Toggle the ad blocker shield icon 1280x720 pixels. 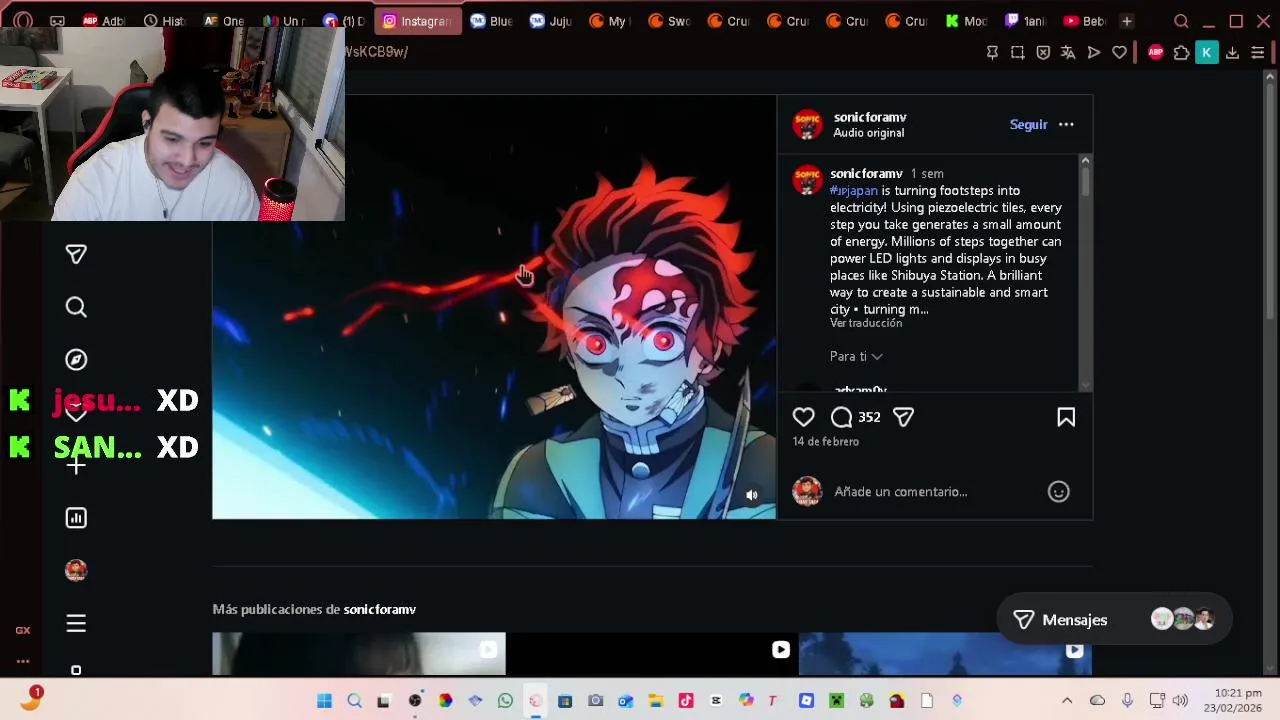(x=1043, y=52)
